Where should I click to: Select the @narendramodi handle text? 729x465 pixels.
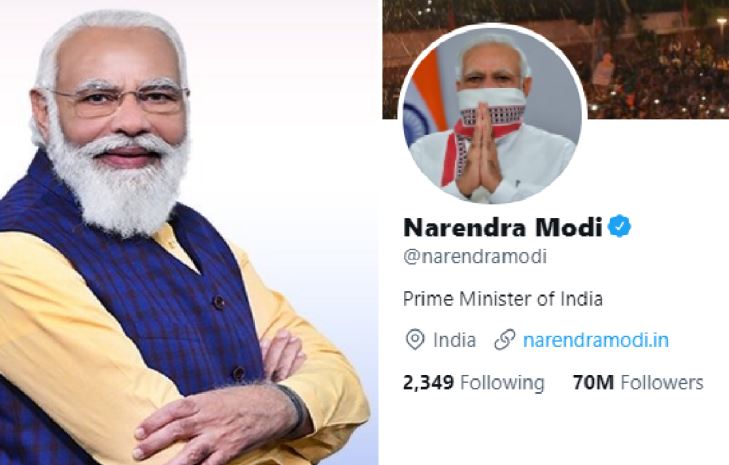tap(475, 257)
